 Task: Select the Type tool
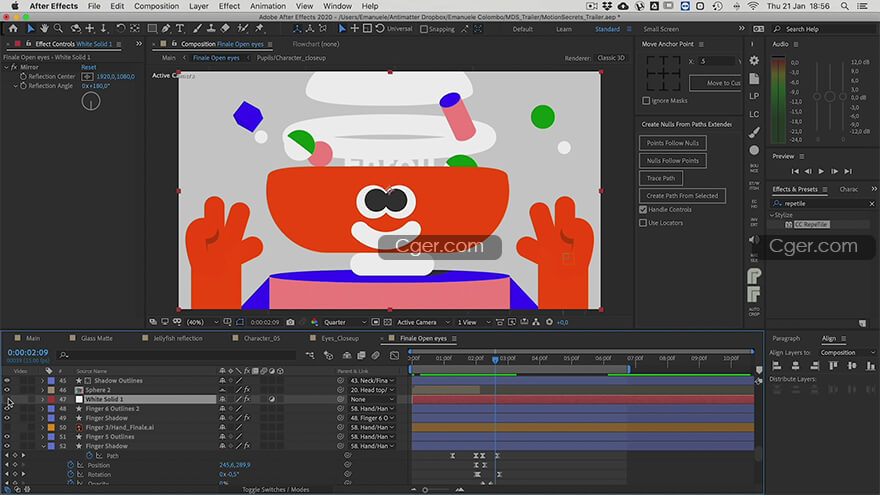[180, 28]
